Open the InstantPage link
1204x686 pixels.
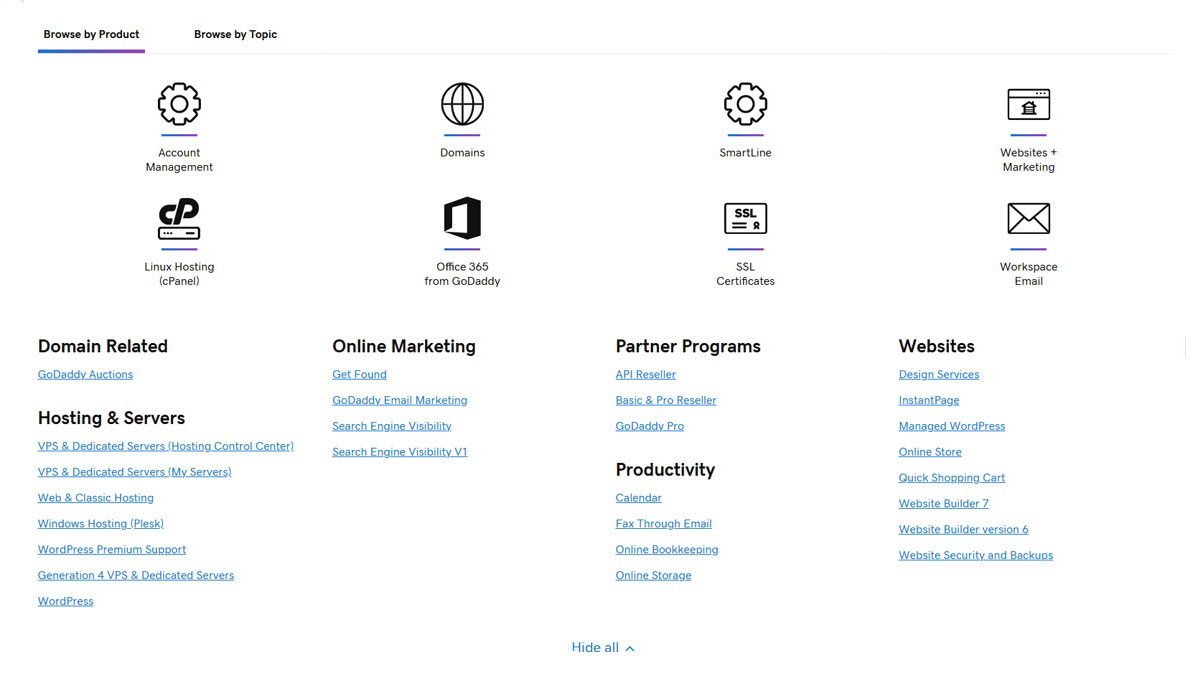coord(929,401)
